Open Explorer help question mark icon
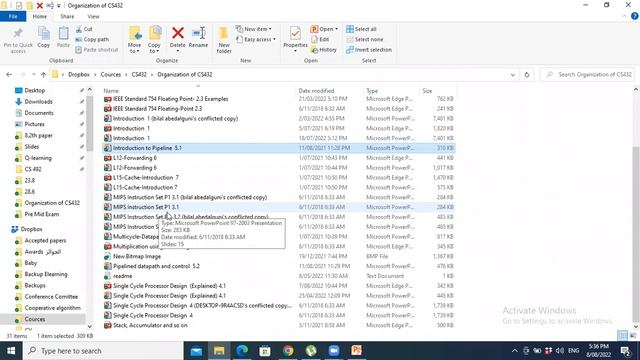640x360 pixels. click(634, 16)
